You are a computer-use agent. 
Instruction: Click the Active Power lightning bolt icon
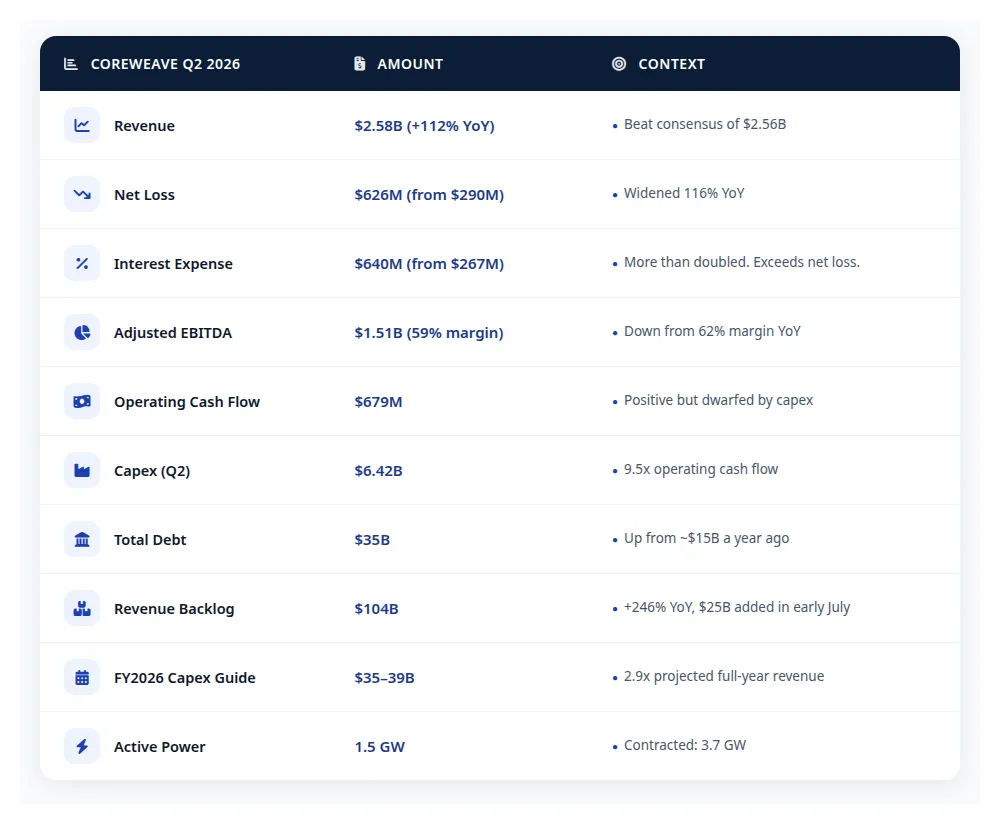click(x=82, y=746)
